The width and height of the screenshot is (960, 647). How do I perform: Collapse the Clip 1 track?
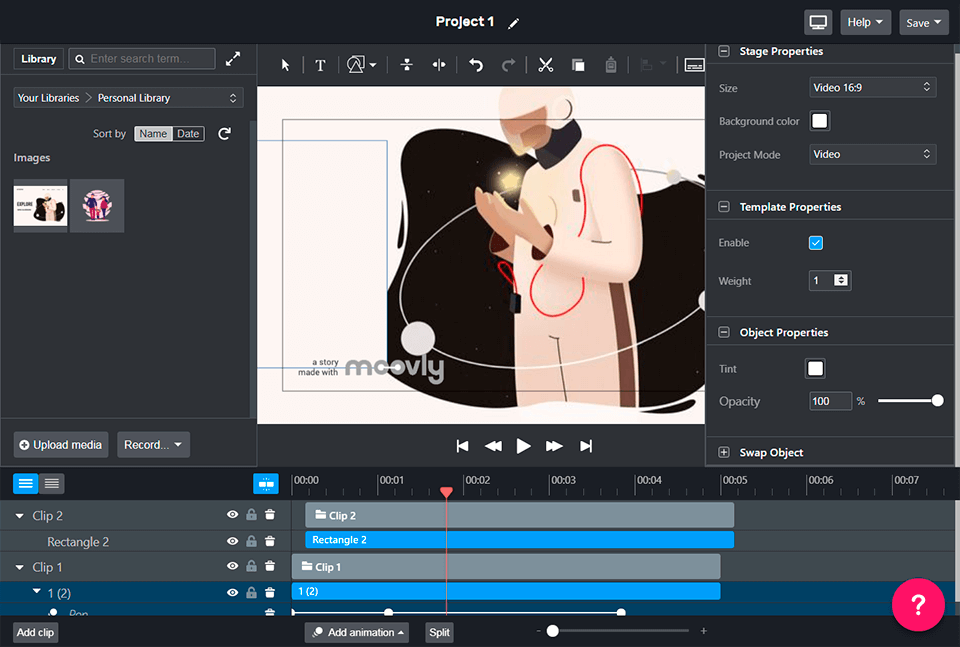[x=18, y=567]
